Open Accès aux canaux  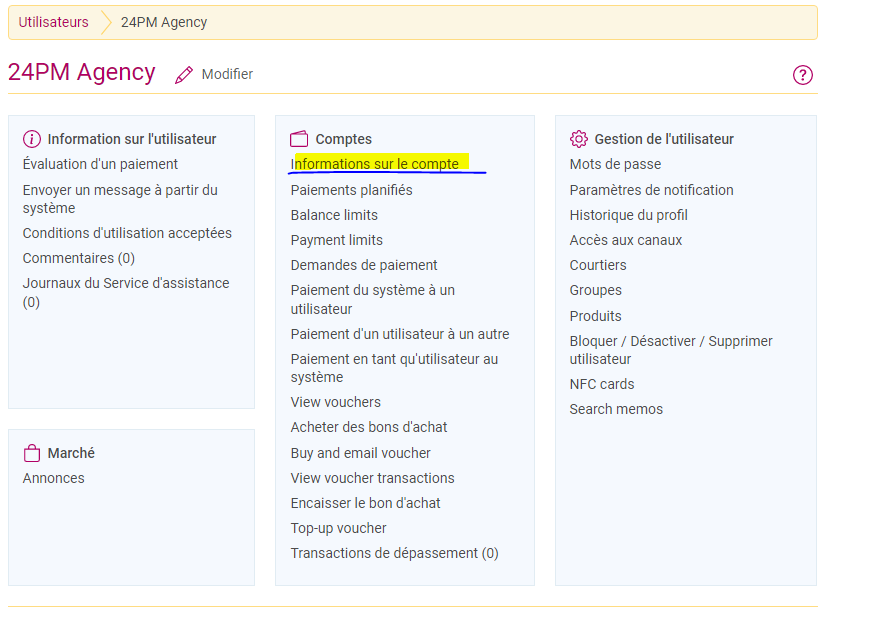pos(626,240)
